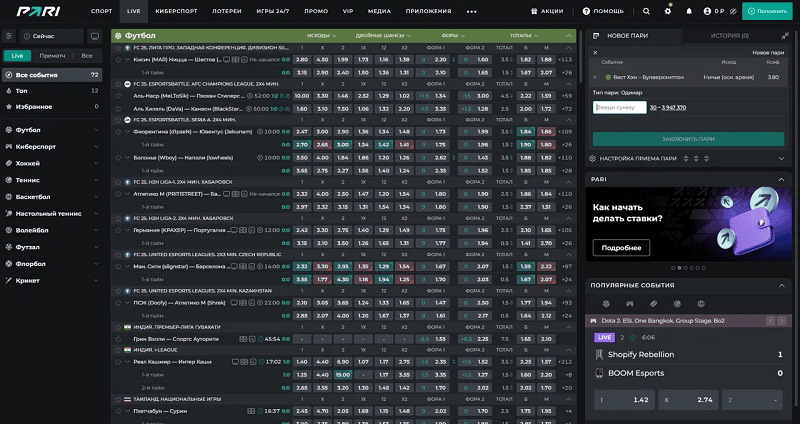Click the Пополнить deposit button

point(767,11)
